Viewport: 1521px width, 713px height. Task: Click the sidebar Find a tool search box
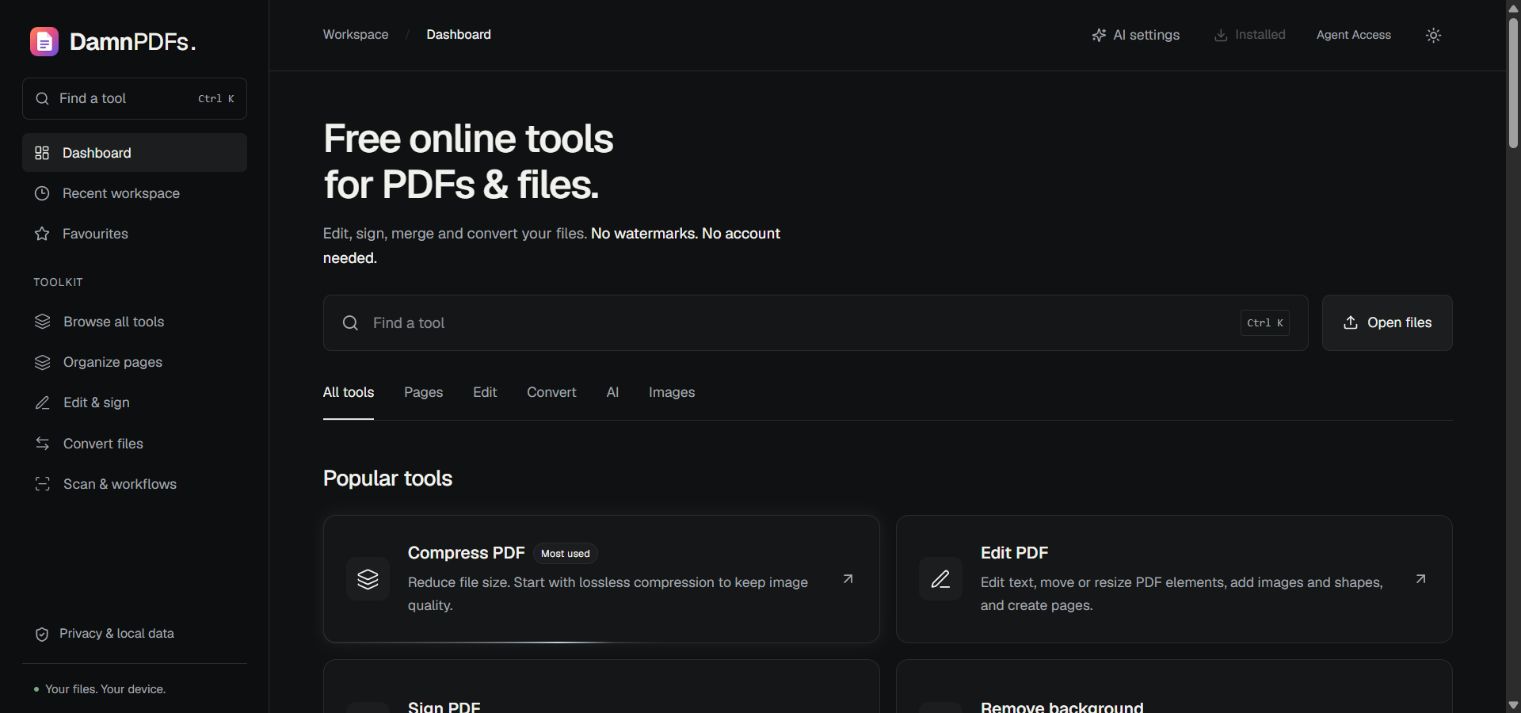pos(134,98)
